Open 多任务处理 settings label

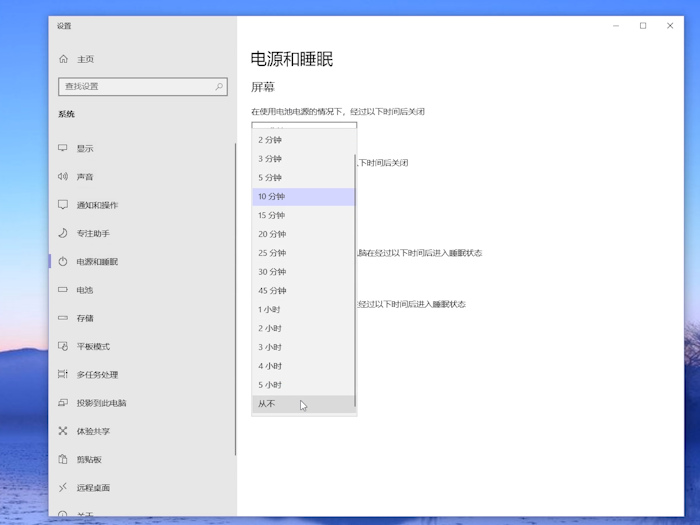pos(97,375)
